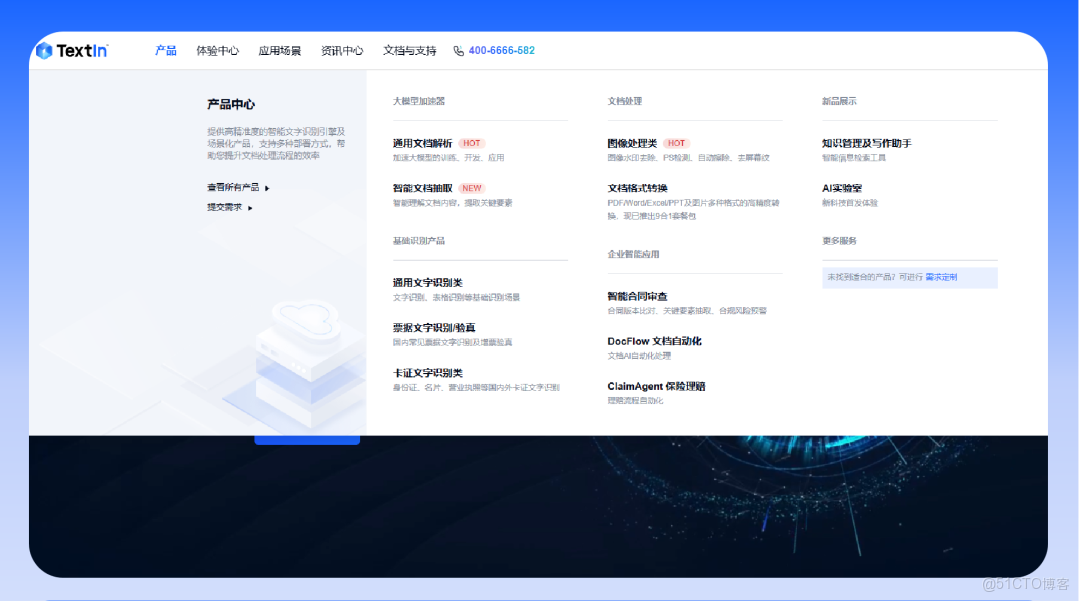
Task: Call the 400-6666-582 phone number
Action: pyautogui.click(x=500, y=50)
